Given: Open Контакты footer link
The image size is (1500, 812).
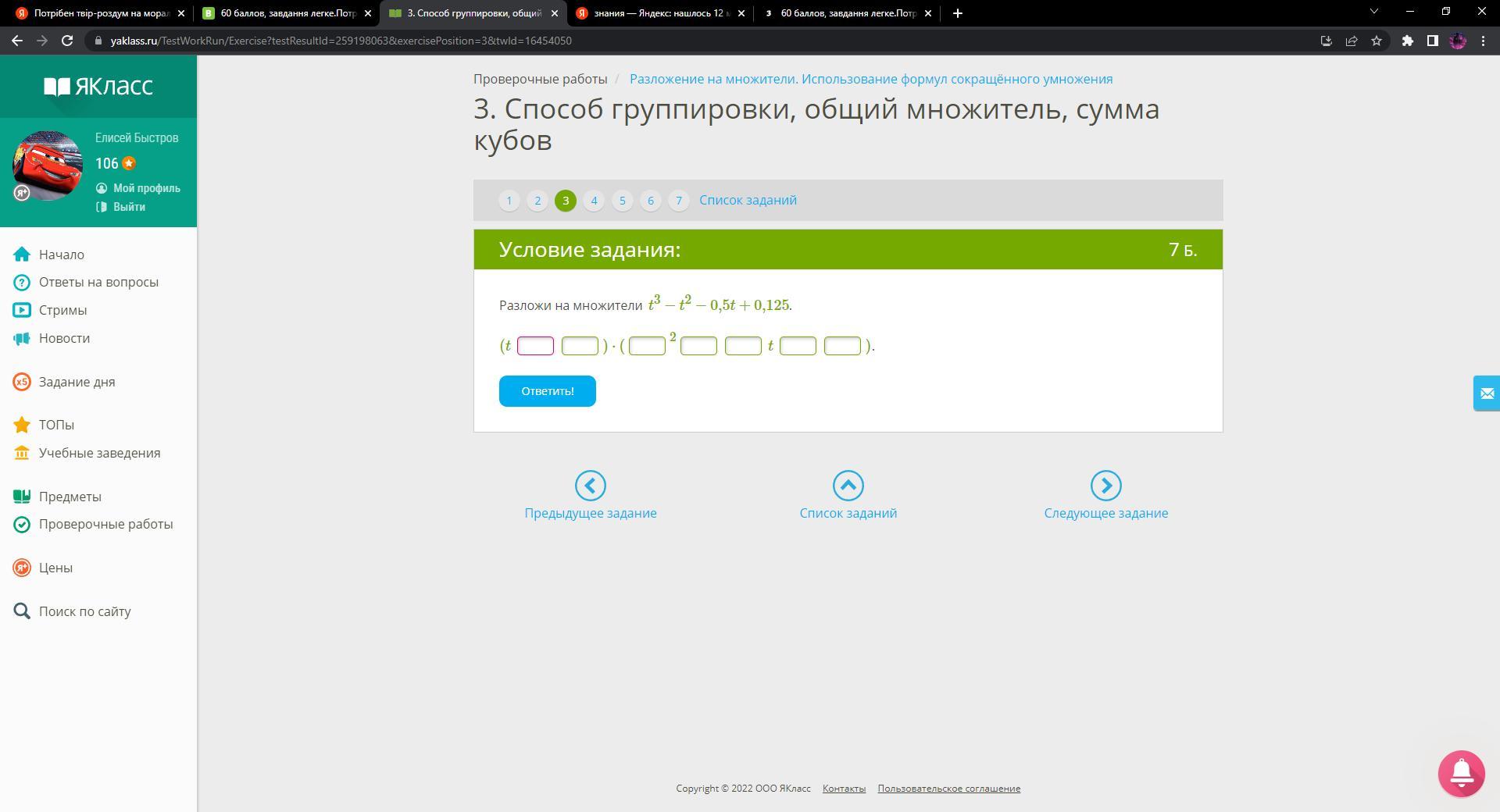Looking at the screenshot, I should click(x=844, y=789).
